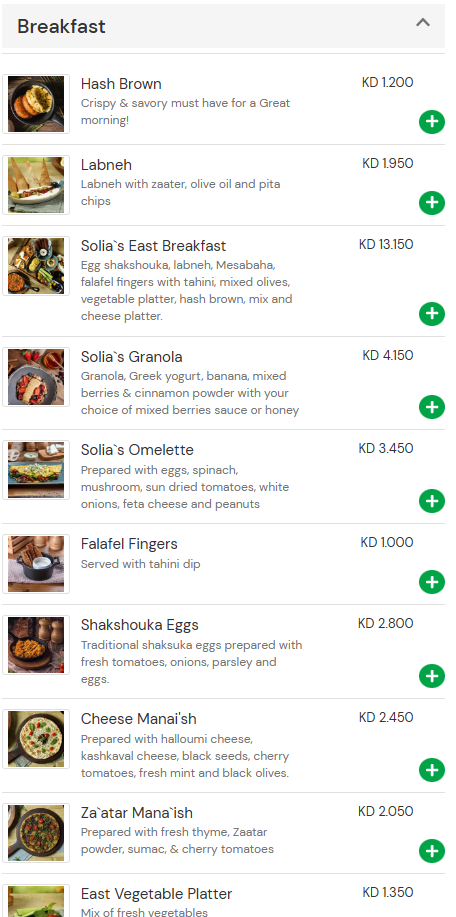Collapse the Breakfast section chevron
456x917 pixels.
(423, 23)
